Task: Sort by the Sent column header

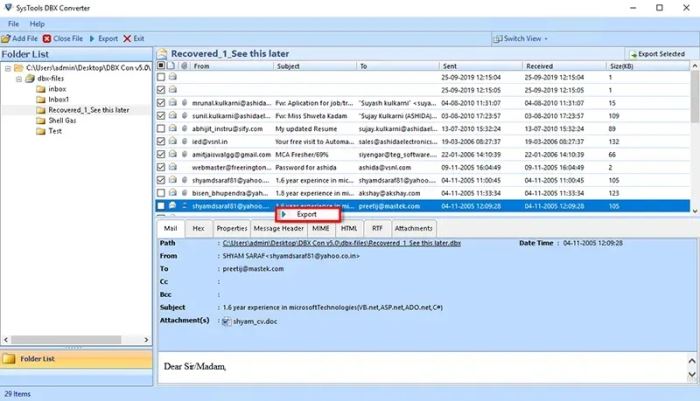Action: [481, 66]
